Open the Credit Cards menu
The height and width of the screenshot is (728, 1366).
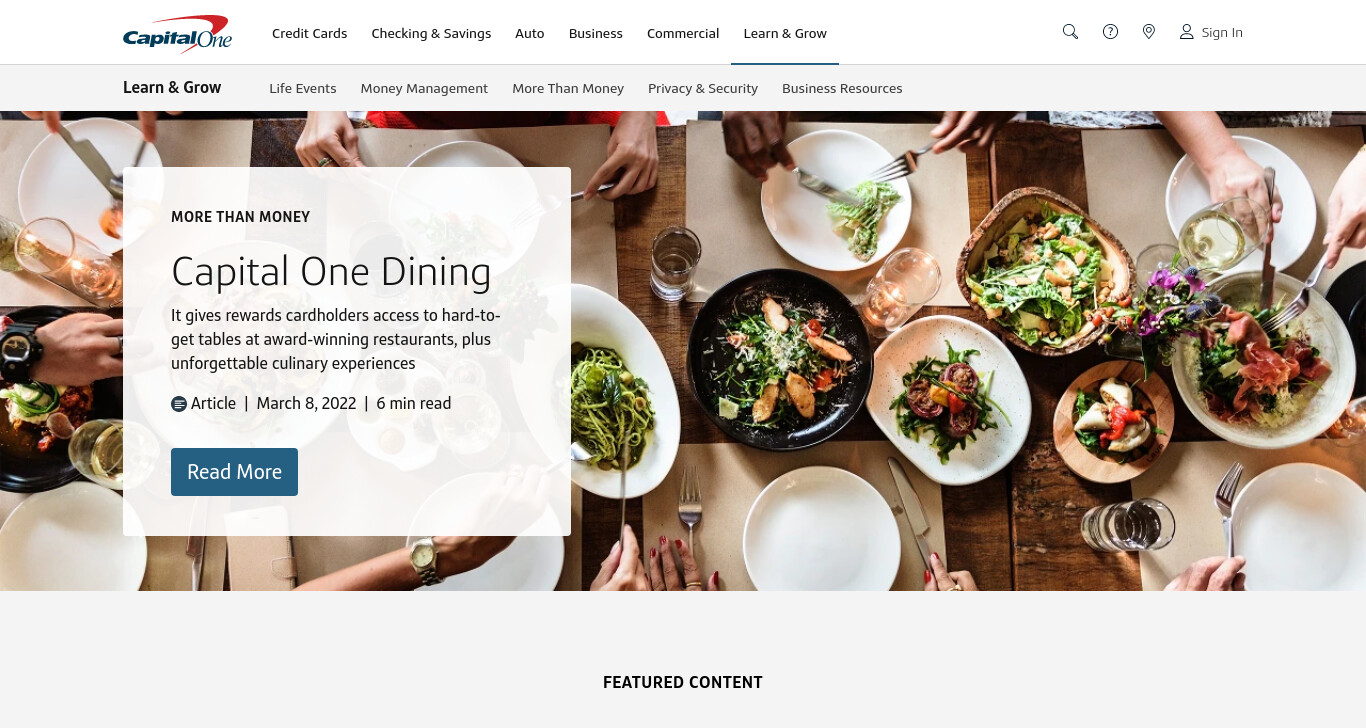310,33
